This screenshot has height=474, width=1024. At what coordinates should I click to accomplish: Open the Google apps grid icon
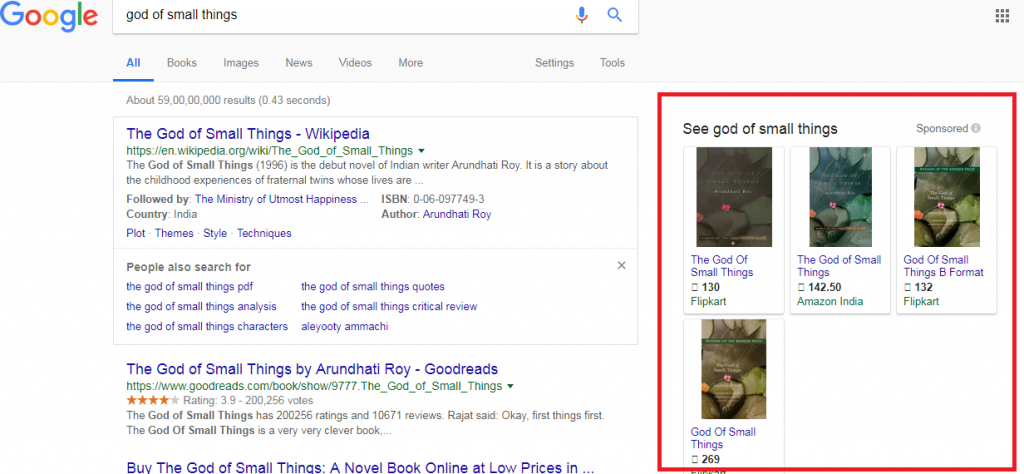pos(1002,16)
